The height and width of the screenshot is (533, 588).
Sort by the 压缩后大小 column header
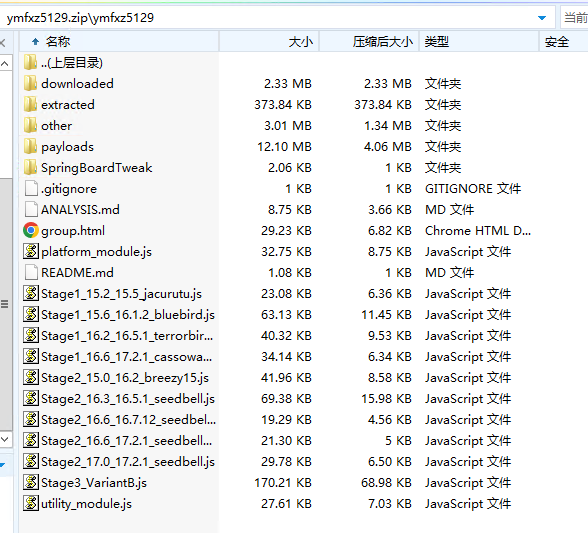tap(369, 42)
